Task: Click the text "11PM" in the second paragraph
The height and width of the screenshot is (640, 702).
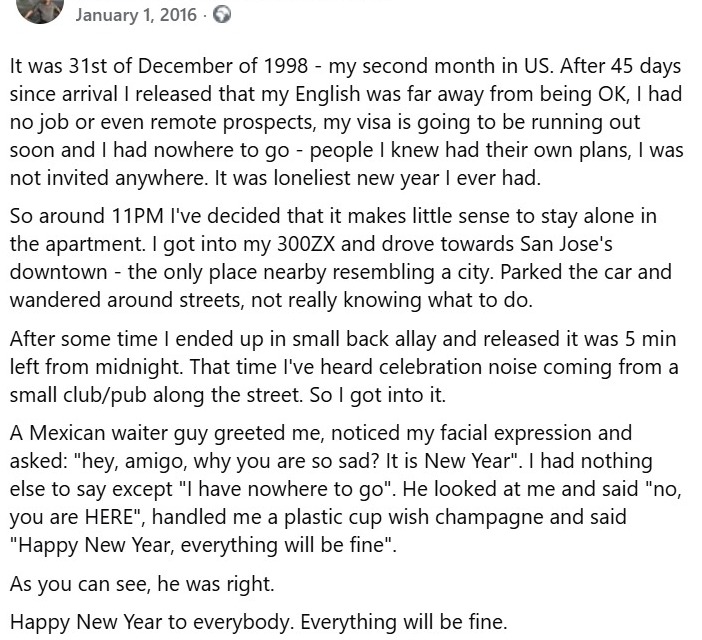Action: pos(126,220)
